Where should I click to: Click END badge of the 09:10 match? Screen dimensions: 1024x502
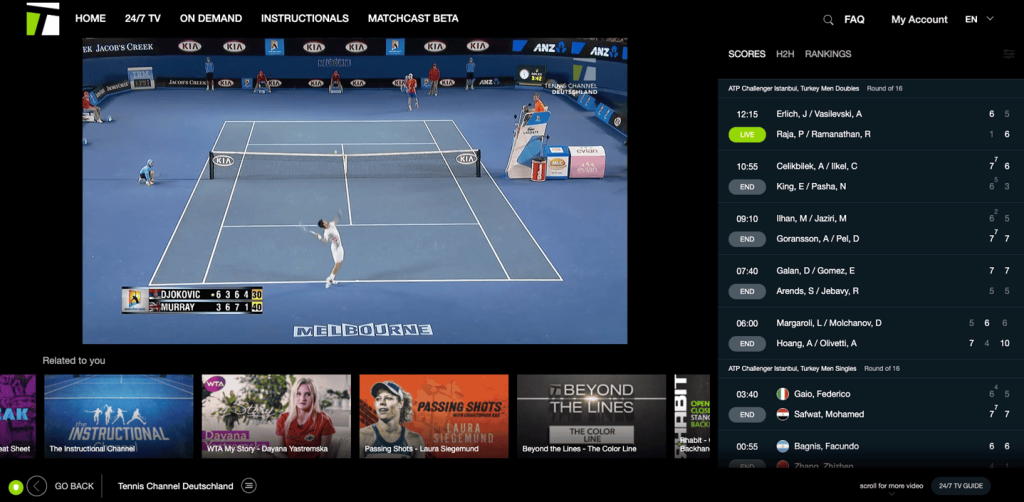point(747,239)
